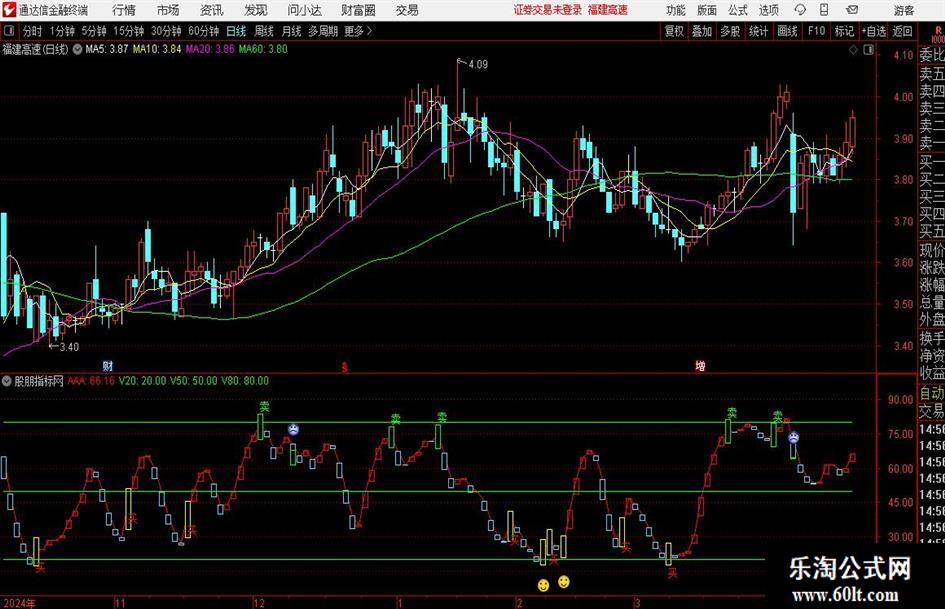
Task: Click the left yellow smiley icon below the indicator
Action: pyautogui.click(x=543, y=585)
